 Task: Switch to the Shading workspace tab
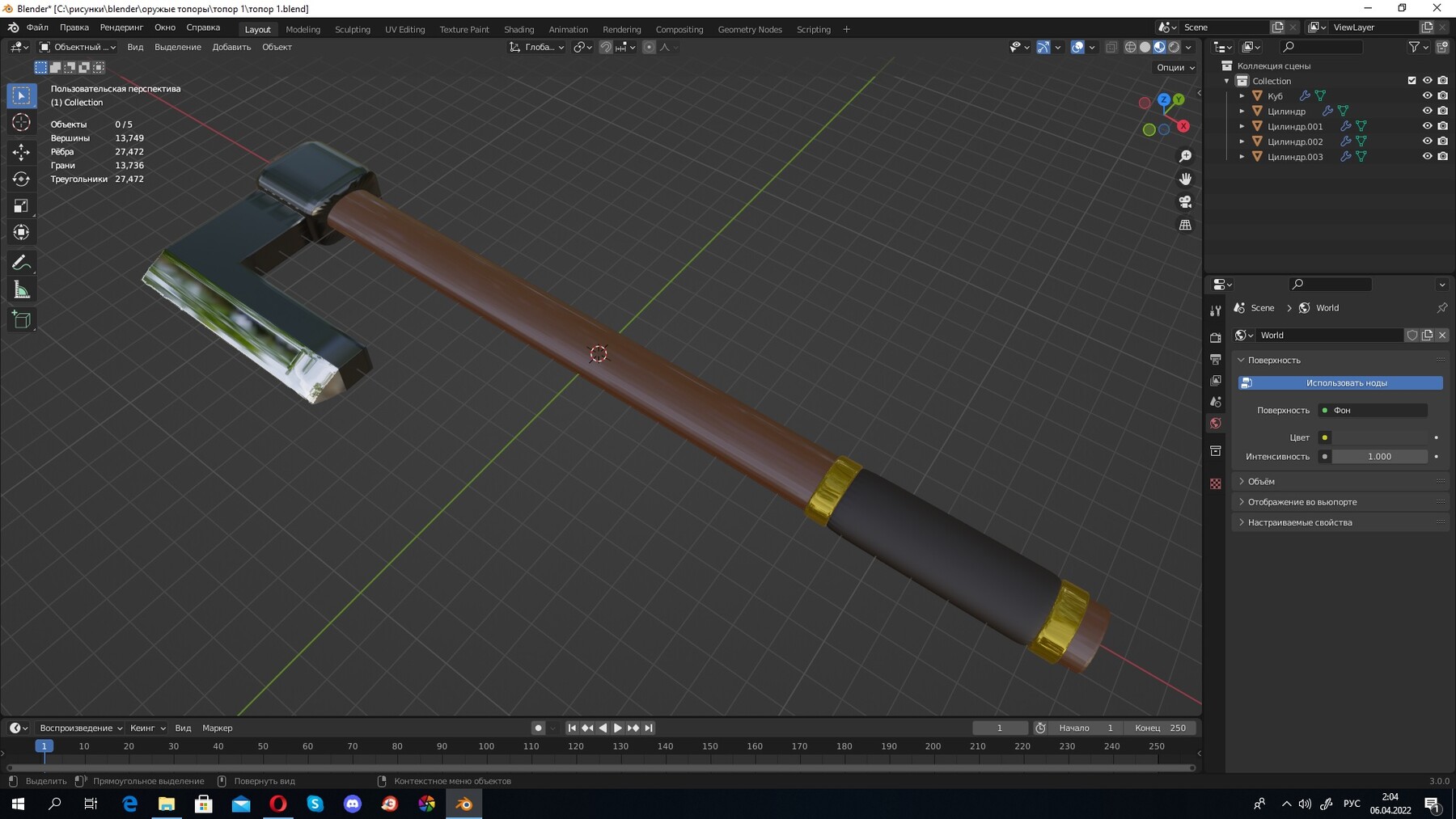[x=520, y=29]
